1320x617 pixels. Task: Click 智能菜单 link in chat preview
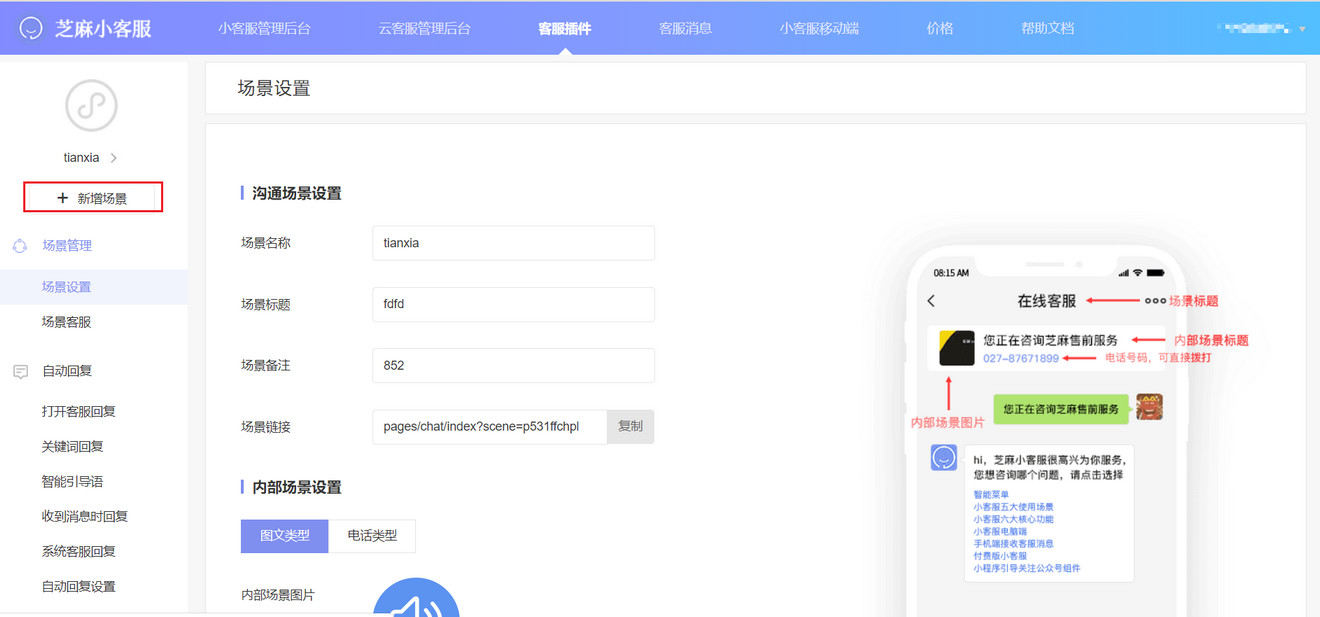pyautogui.click(x=991, y=495)
